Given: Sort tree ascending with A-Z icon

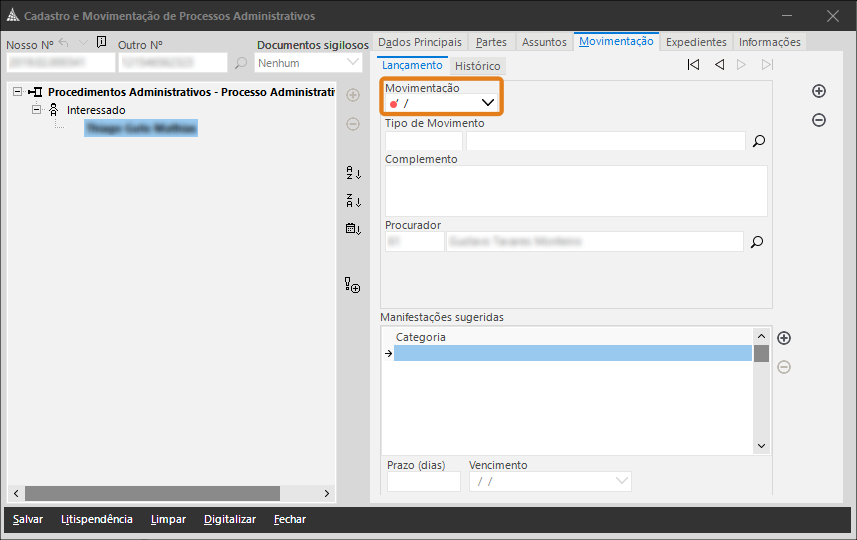Looking at the screenshot, I should 352,173.
